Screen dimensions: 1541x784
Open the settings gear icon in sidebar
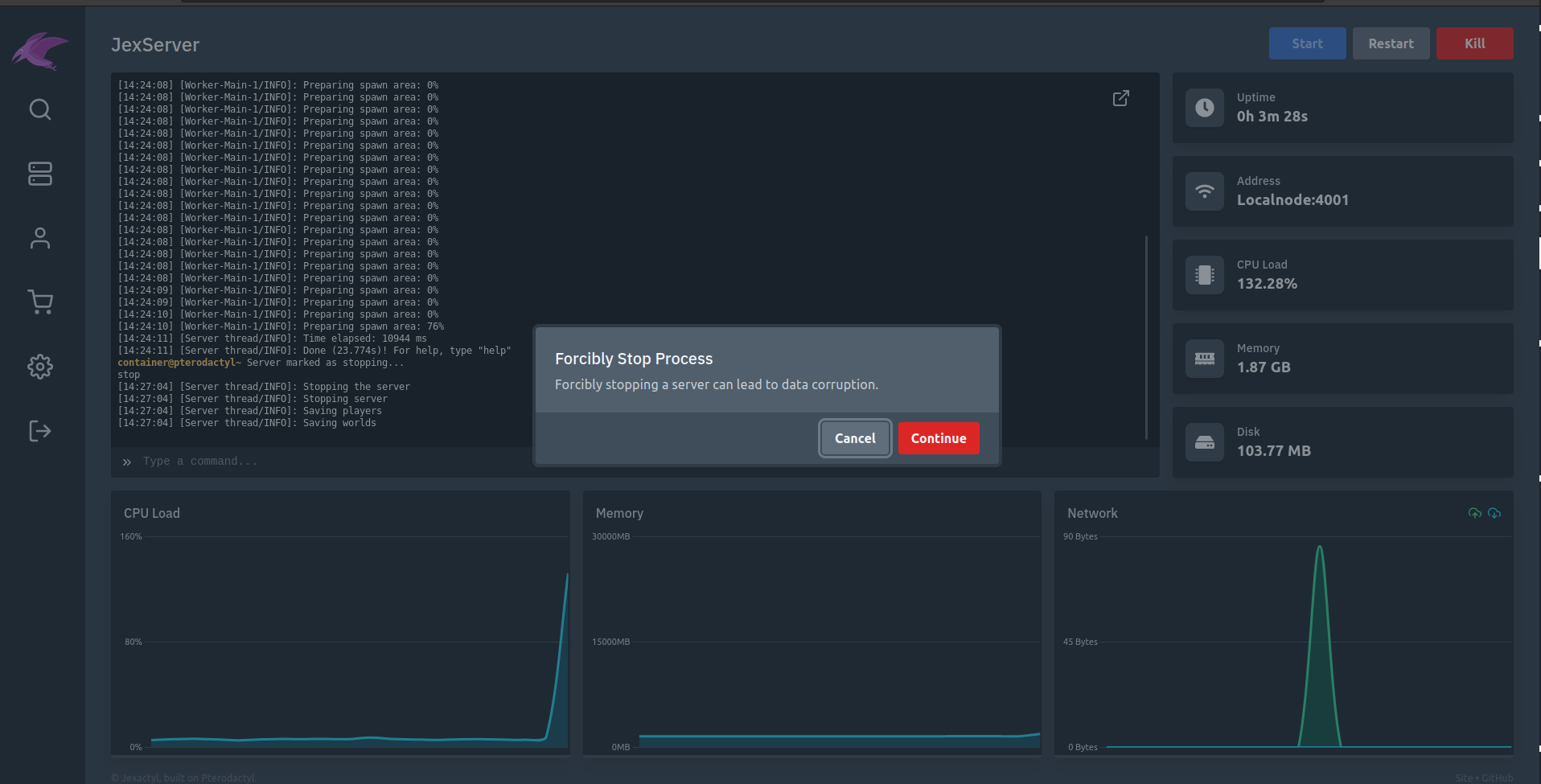(x=40, y=367)
